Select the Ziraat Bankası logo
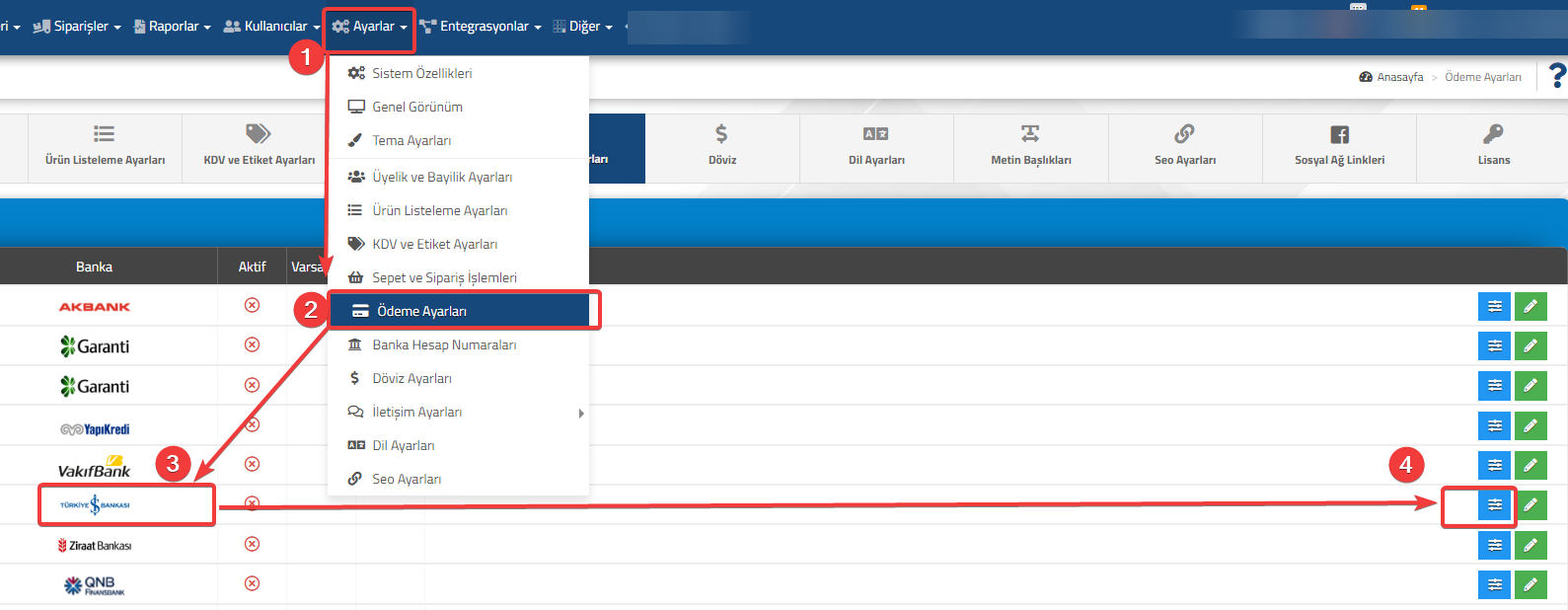This screenshot has height=610, width=1568. (95, 546)
